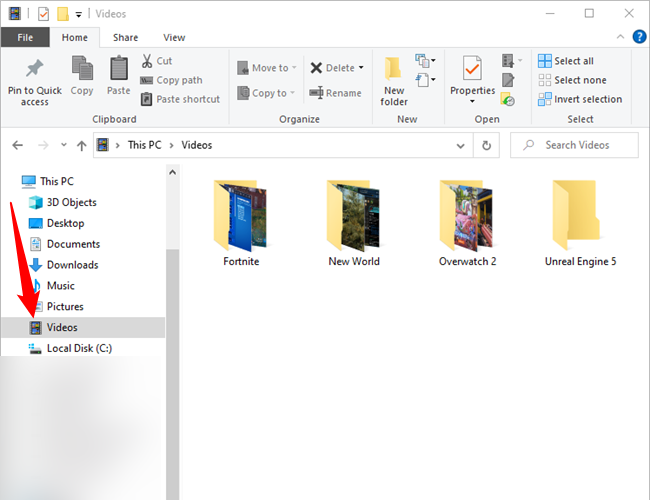Click the Back navigation arrow
This screenshot has height=500, width=650.
(x=17, y=145)
